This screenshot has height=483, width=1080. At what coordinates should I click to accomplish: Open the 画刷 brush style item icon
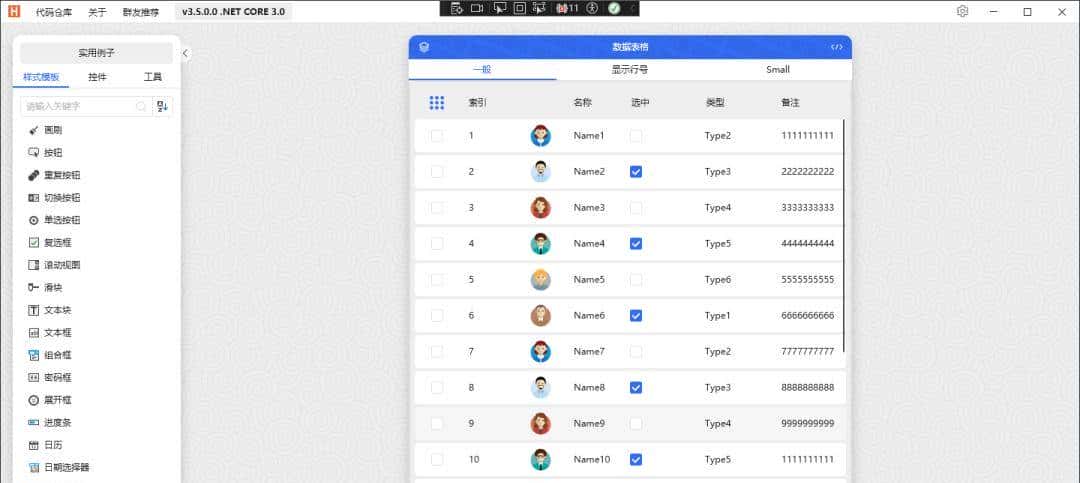[33, 130]
